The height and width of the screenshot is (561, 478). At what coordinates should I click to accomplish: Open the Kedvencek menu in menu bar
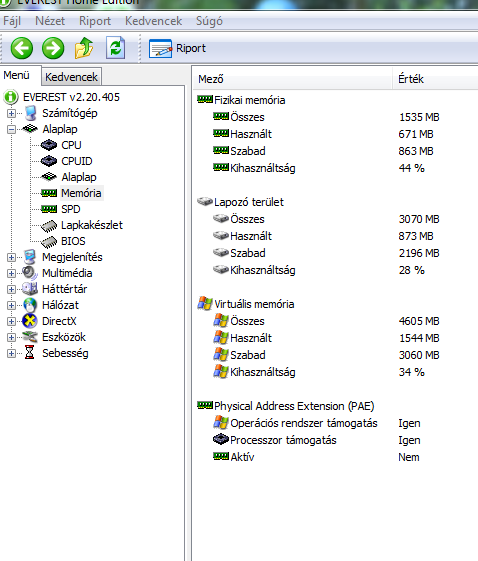153,21
